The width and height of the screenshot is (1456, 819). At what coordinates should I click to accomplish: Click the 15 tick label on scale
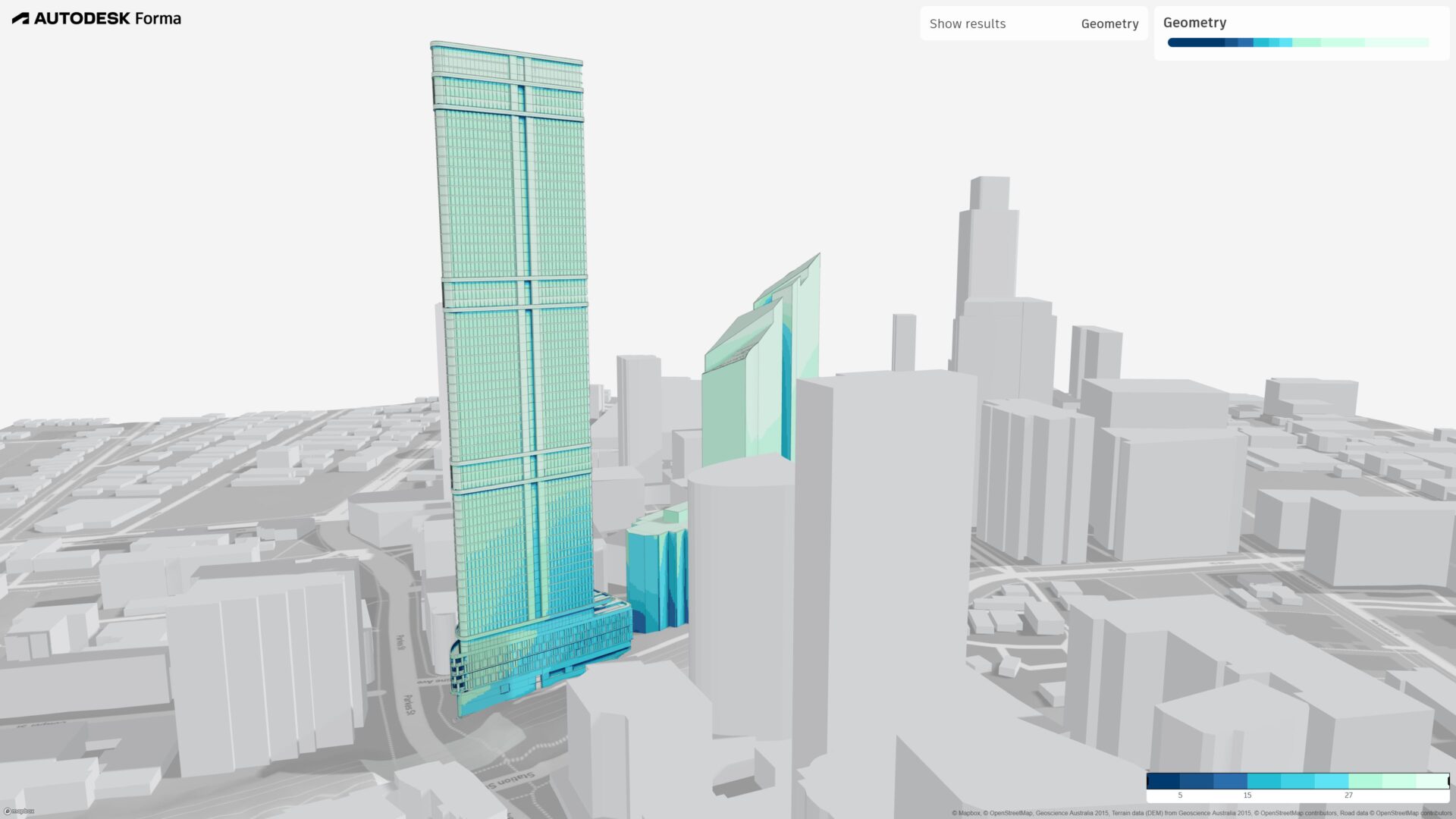1247,795
